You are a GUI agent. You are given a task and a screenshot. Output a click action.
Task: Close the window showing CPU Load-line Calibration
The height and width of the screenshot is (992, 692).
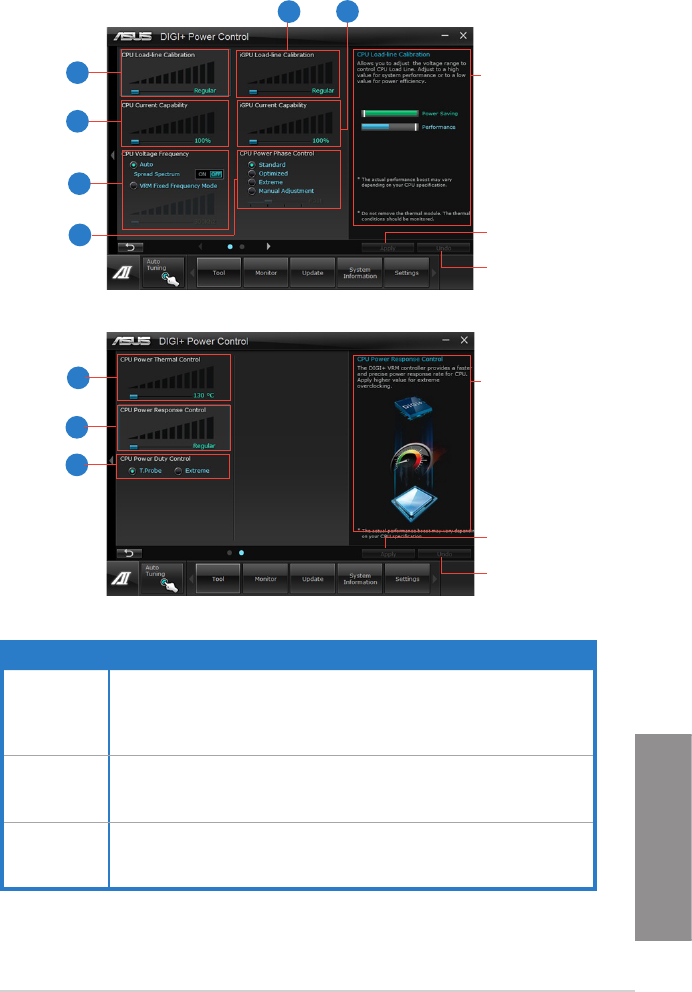click(463, 36)
